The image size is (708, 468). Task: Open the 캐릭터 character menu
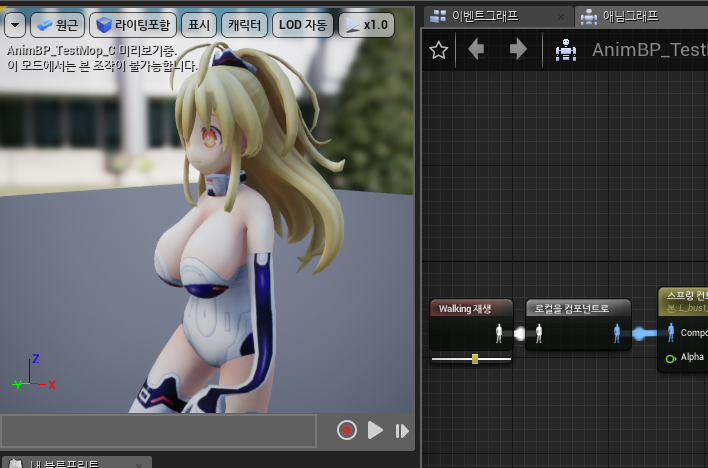[244, 25]
